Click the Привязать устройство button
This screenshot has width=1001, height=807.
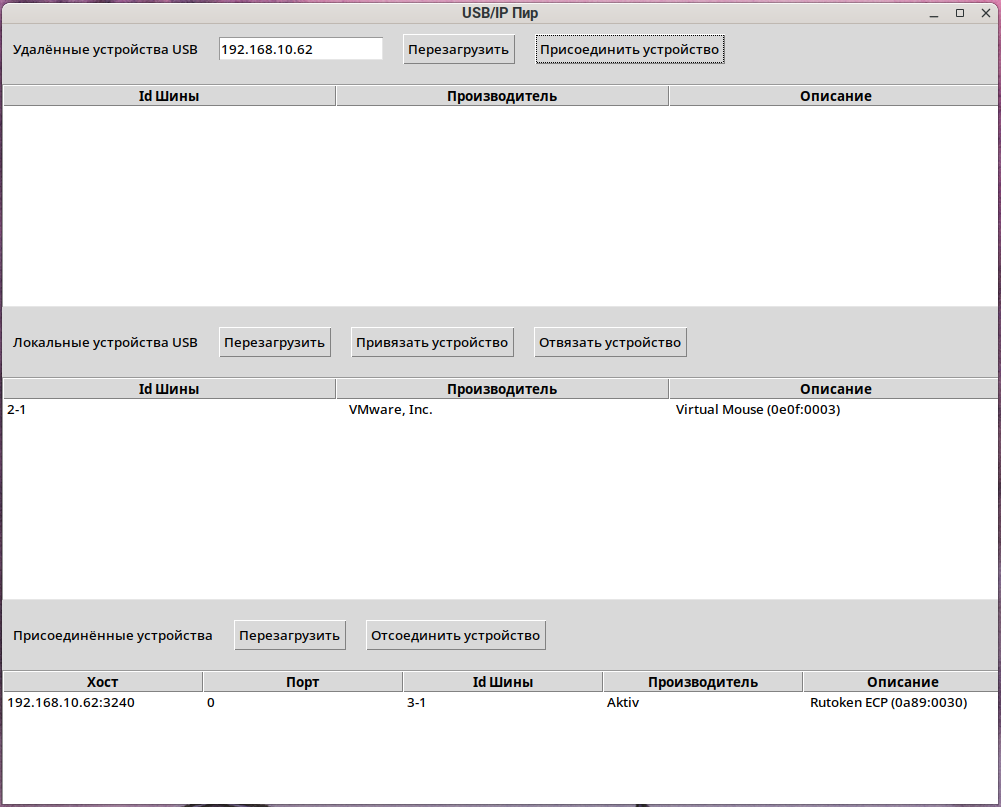[432, 342]
